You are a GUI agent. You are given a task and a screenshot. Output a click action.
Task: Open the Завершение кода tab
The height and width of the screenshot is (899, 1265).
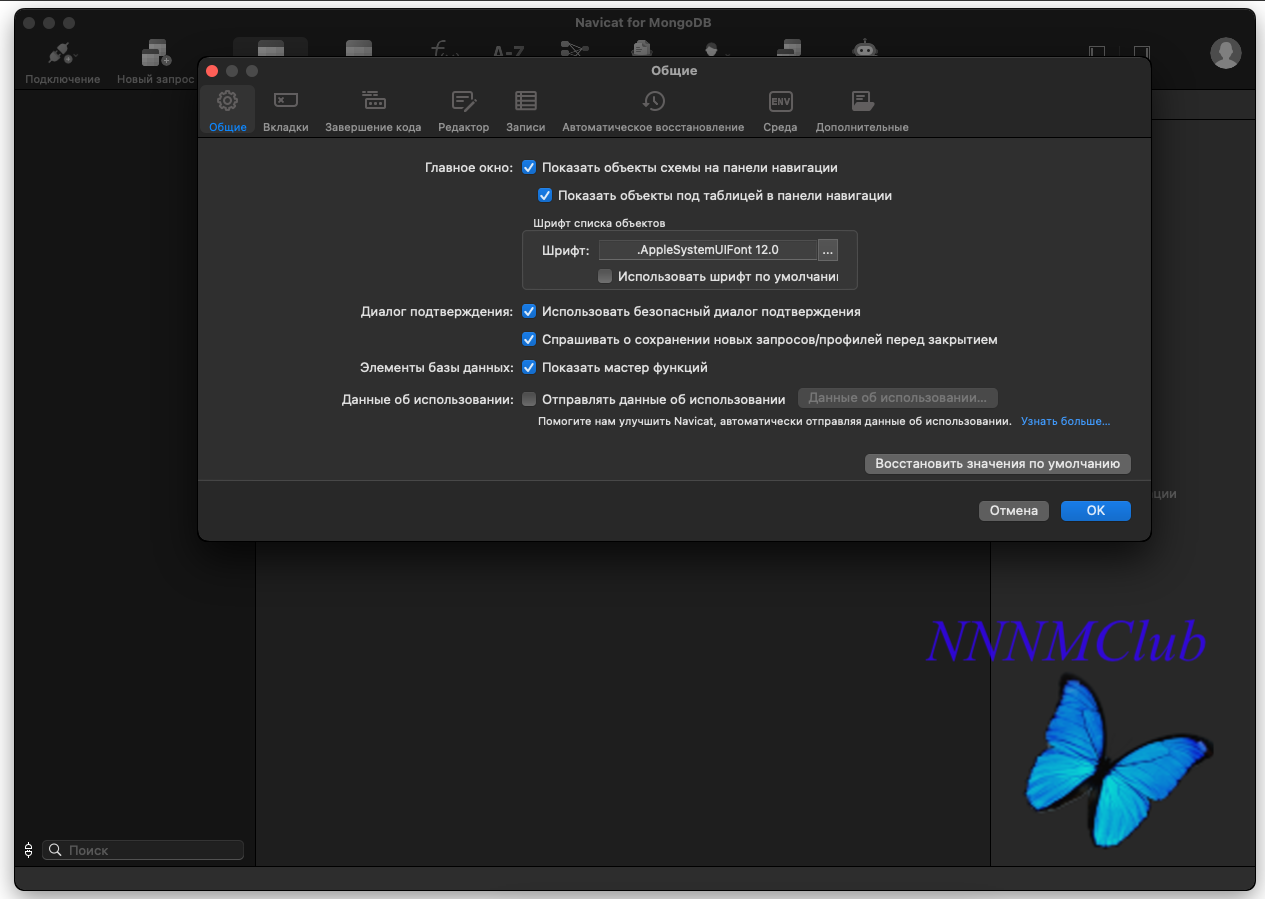click(x=373, y=111)
